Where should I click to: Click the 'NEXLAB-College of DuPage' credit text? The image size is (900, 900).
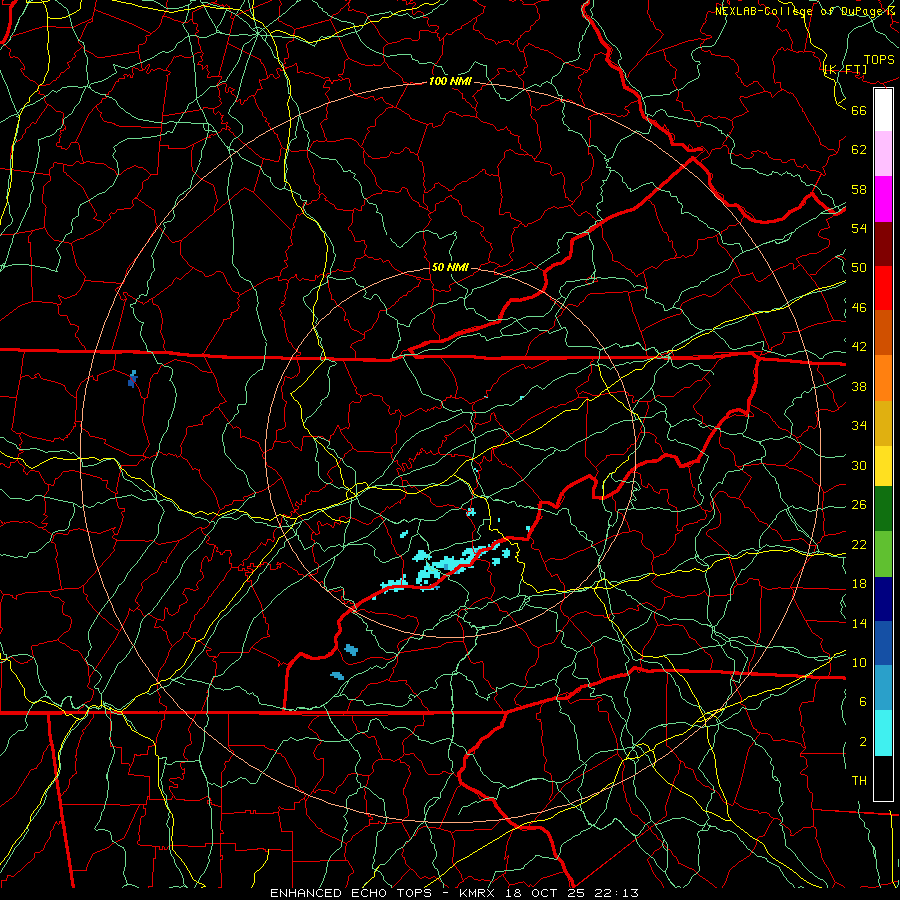pyautogui.click(x=799, y=11)
